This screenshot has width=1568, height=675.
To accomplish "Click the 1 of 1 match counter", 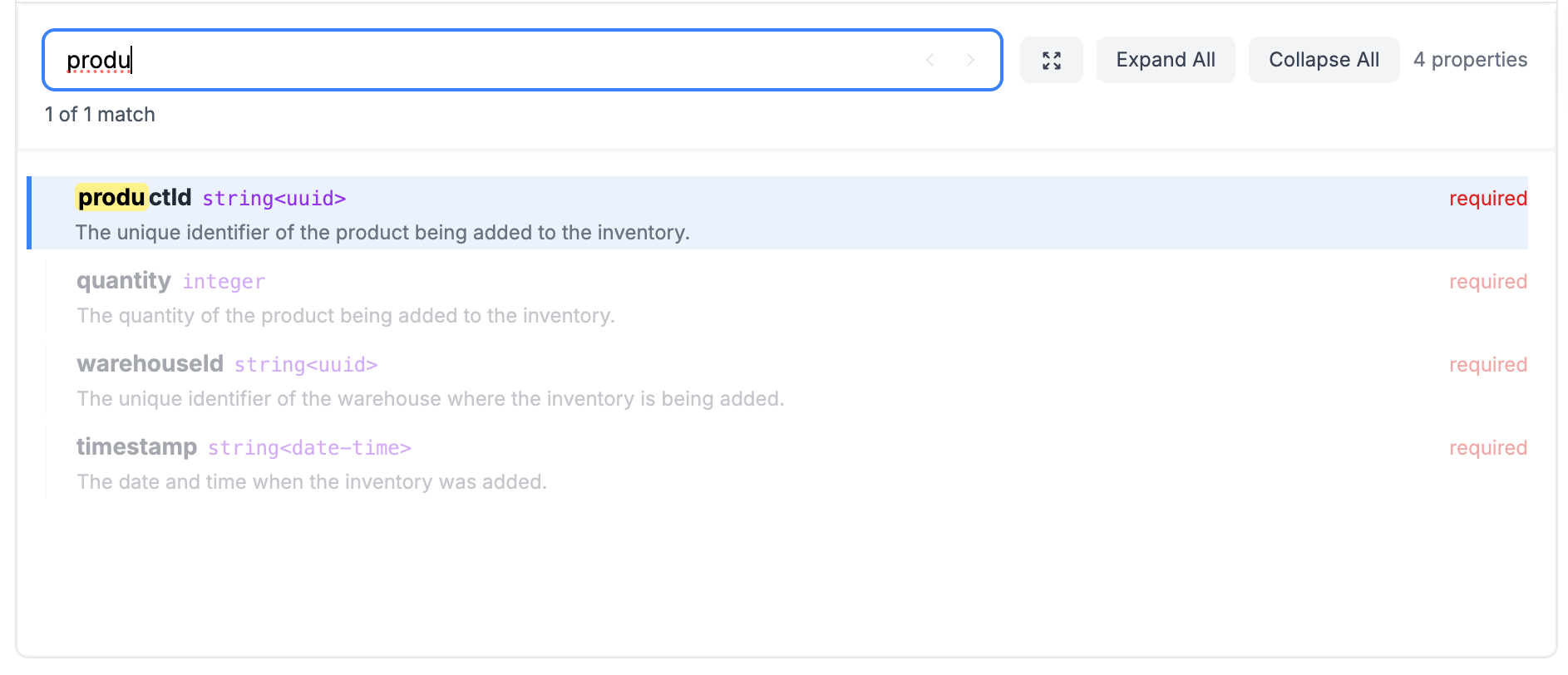I will coord(100,114).
